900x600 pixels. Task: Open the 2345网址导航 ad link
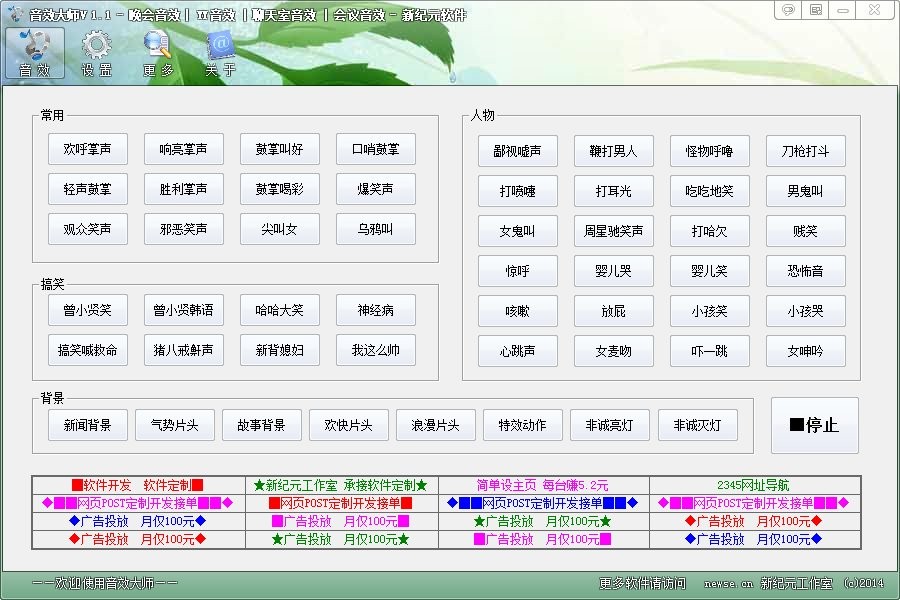756,485
